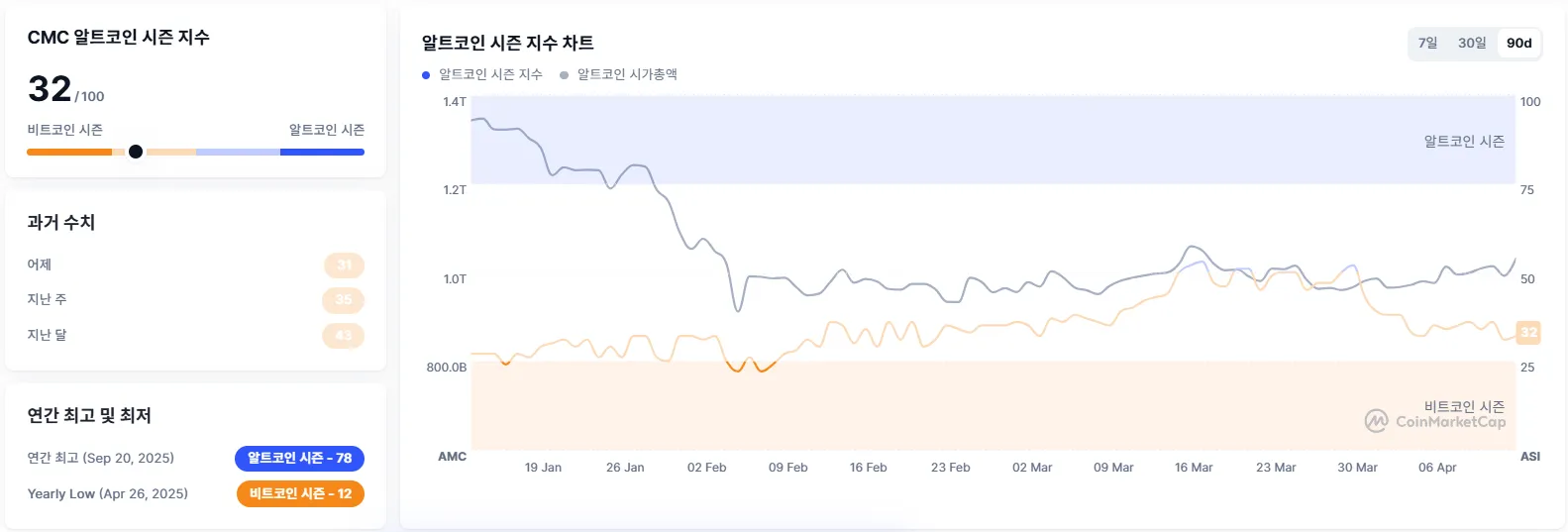Click the current value 32 chart label
Image resolution: width=1568 pixels, height=532 pixels.
[x=1528, y=332]
